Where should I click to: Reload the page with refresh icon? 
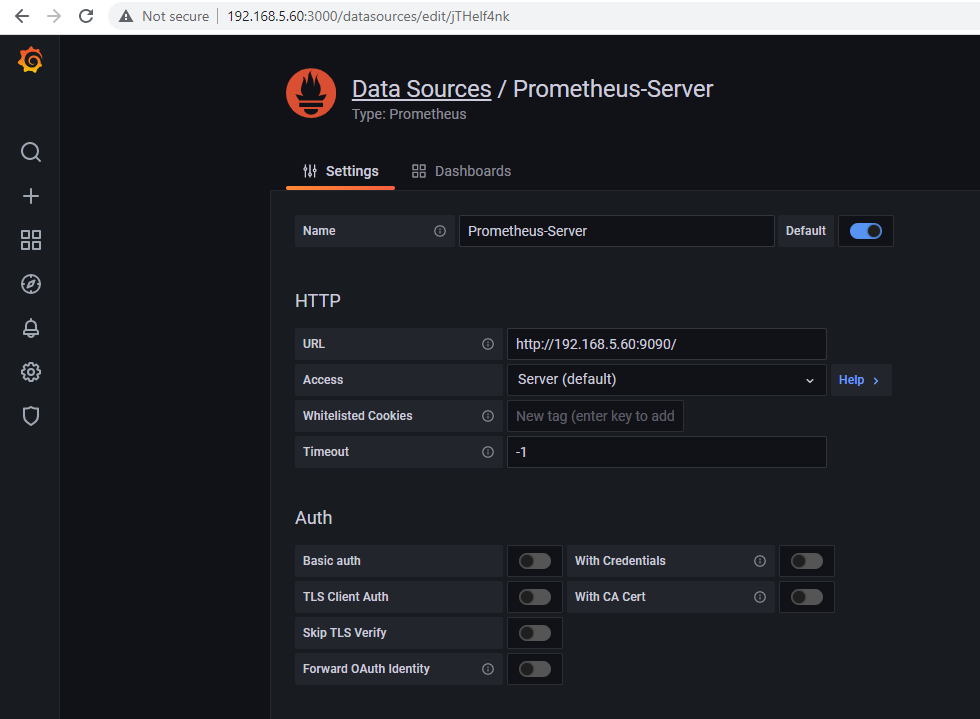(86, 16)
